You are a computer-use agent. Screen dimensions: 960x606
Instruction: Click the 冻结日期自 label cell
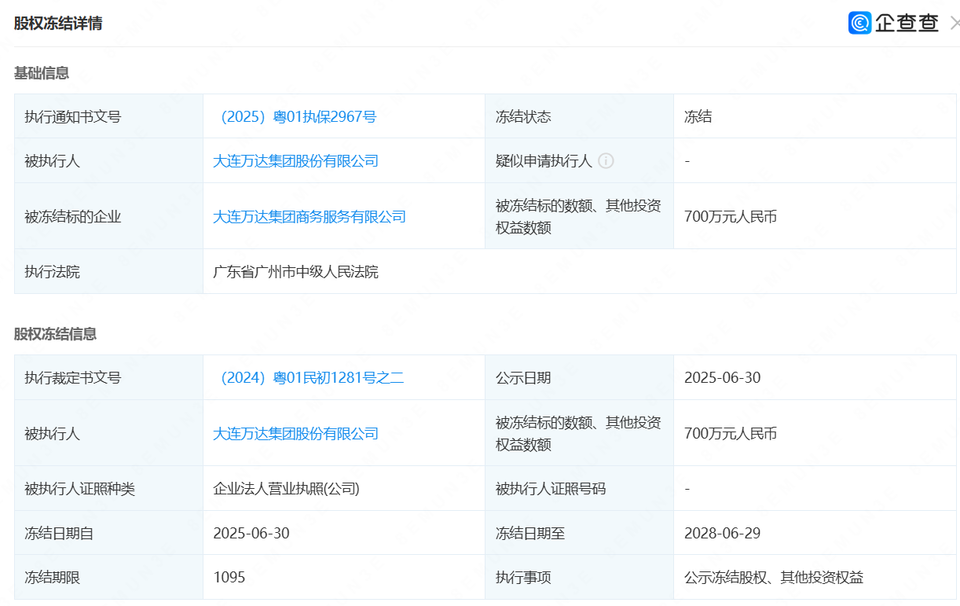click(109, 533)
